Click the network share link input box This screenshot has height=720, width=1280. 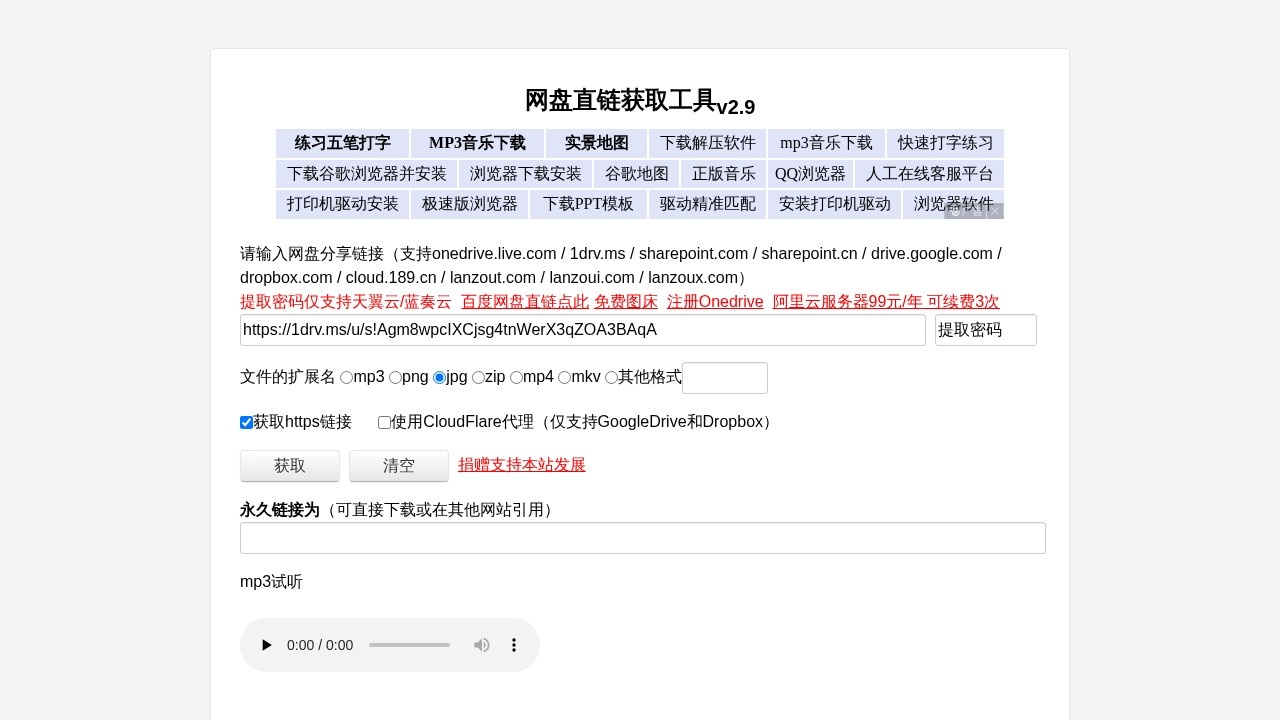click(583, 330)
